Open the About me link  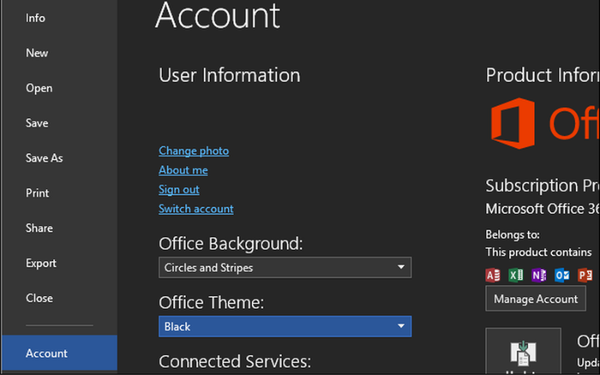[x=183, y=170]
